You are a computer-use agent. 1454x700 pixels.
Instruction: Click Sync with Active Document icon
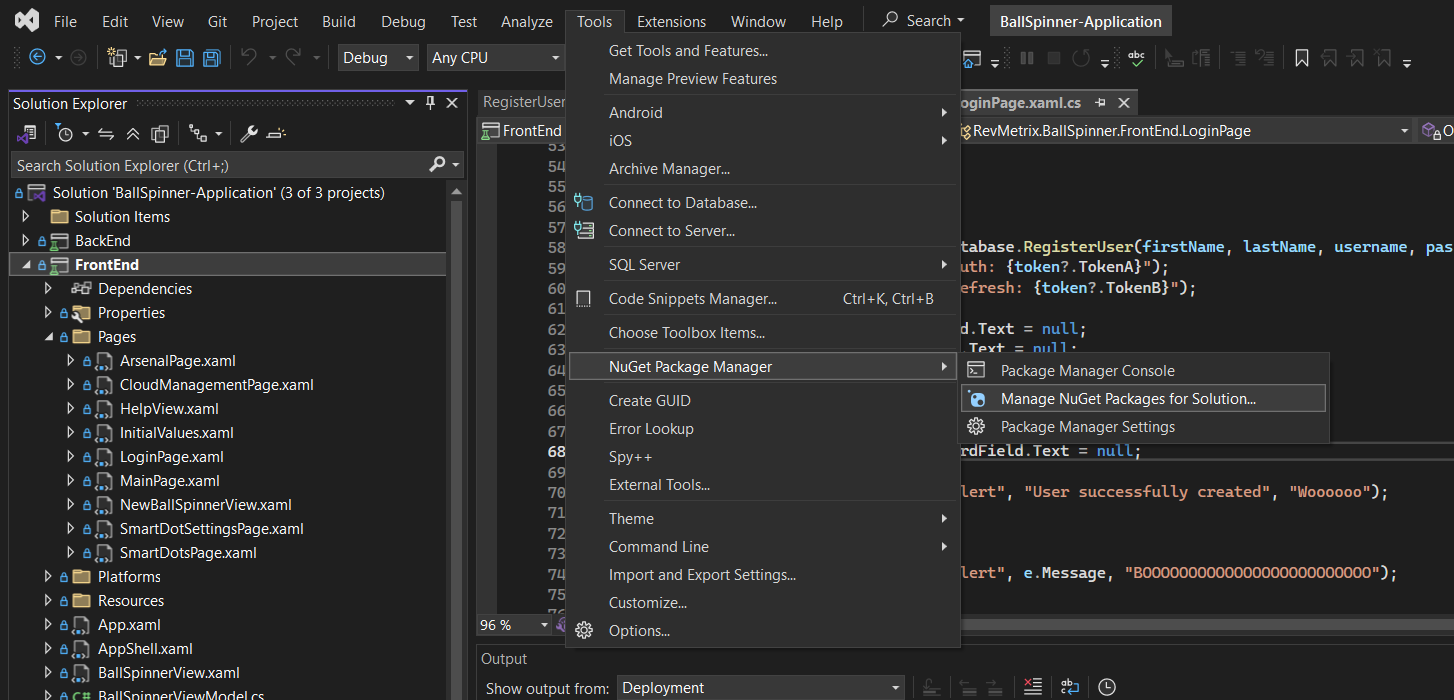coord(106,133)
